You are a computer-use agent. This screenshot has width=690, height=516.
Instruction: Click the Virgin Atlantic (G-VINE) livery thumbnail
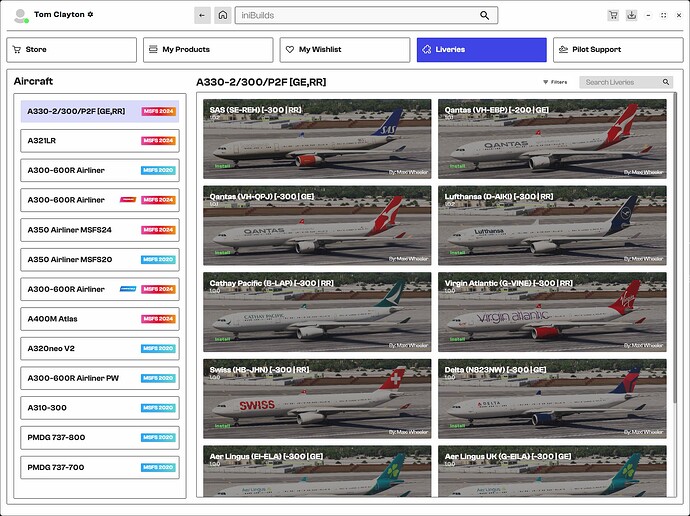click(x=551, y=312)
